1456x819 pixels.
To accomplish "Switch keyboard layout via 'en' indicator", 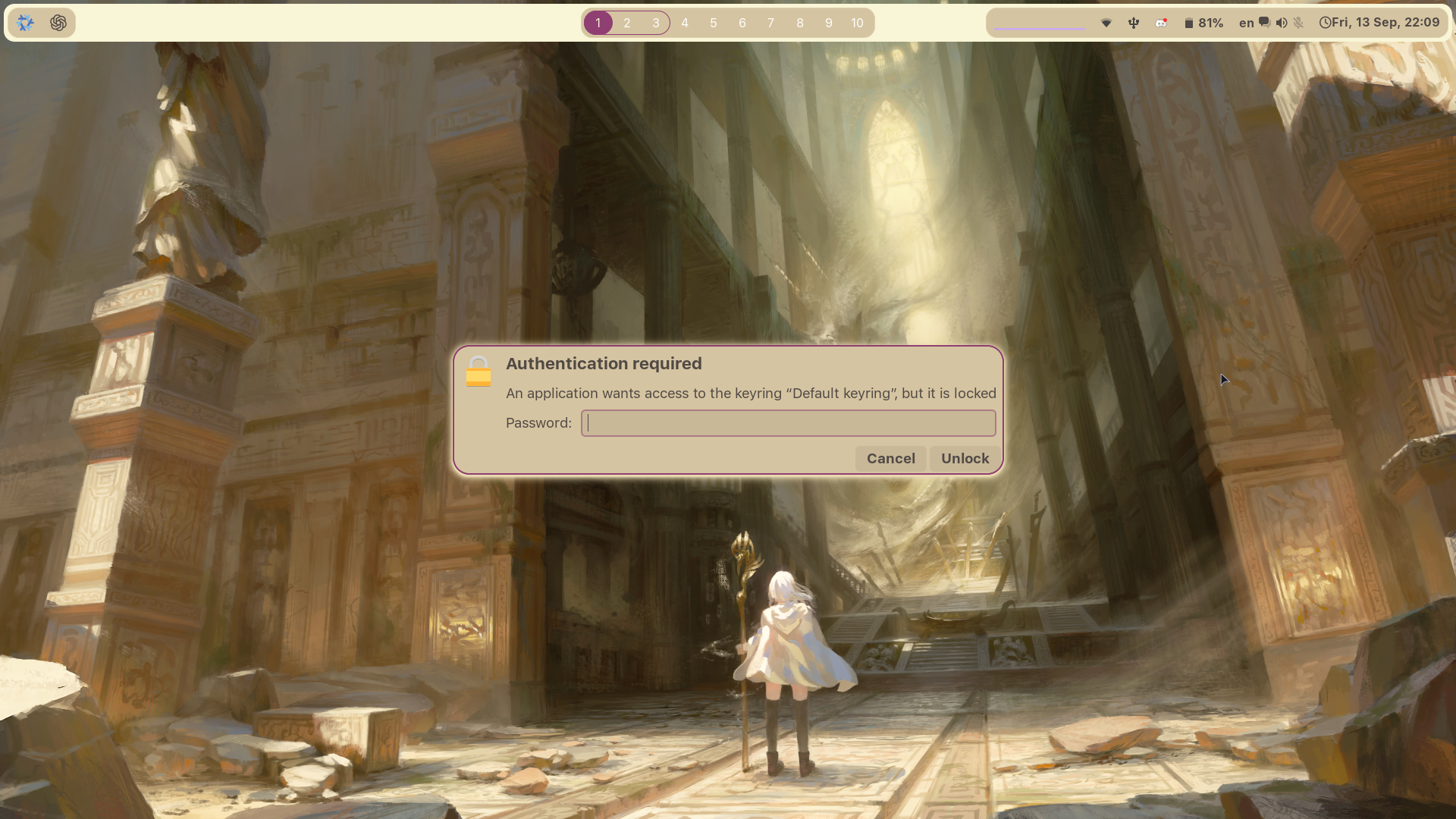I will [x=1246, y=24].
